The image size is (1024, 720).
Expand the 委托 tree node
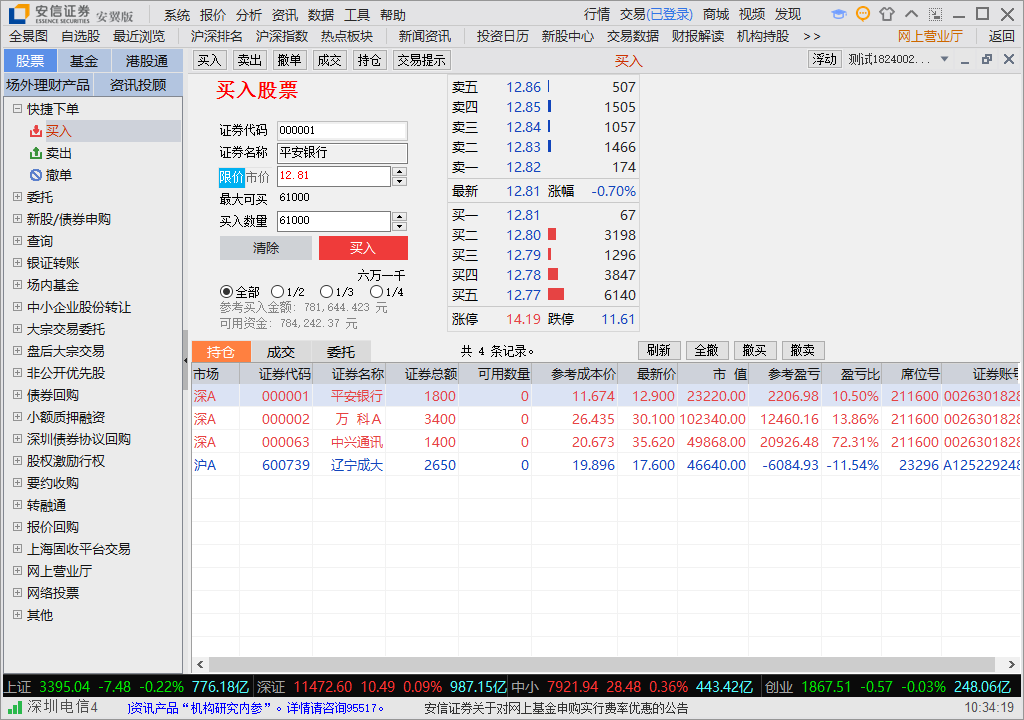pos(18,196)
